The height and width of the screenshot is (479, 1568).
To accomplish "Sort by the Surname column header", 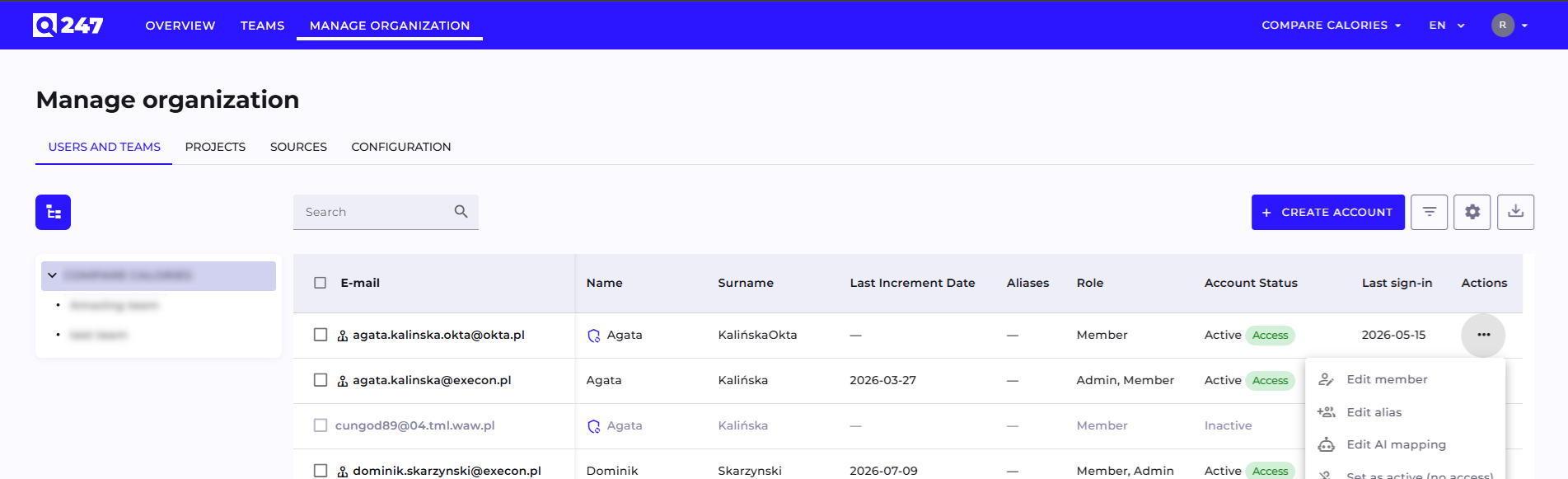I will pyautogui.click(x=746, y=283).
